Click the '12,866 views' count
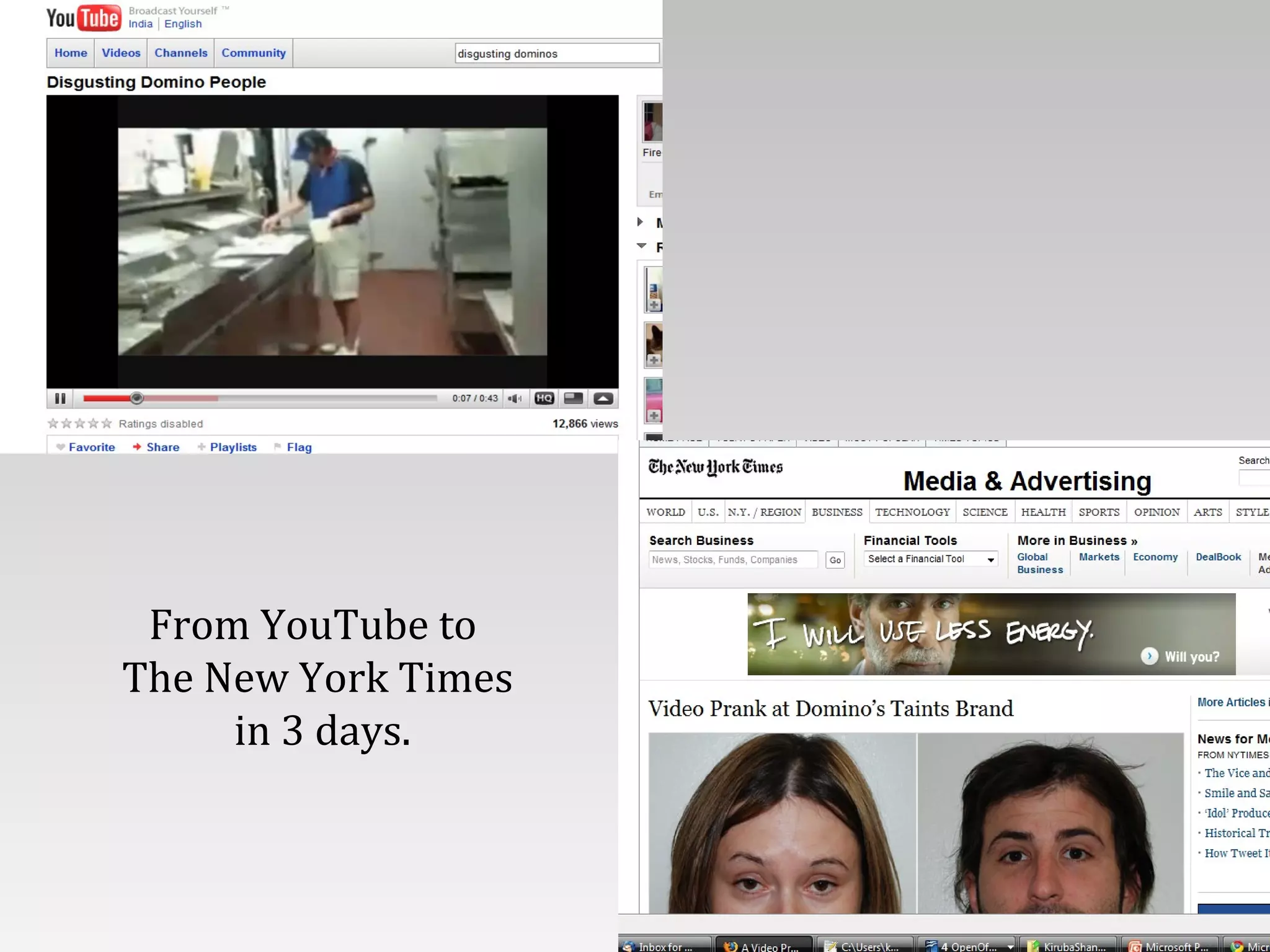The height and width of the screenshot is (952, 1270). click(585, 423)
